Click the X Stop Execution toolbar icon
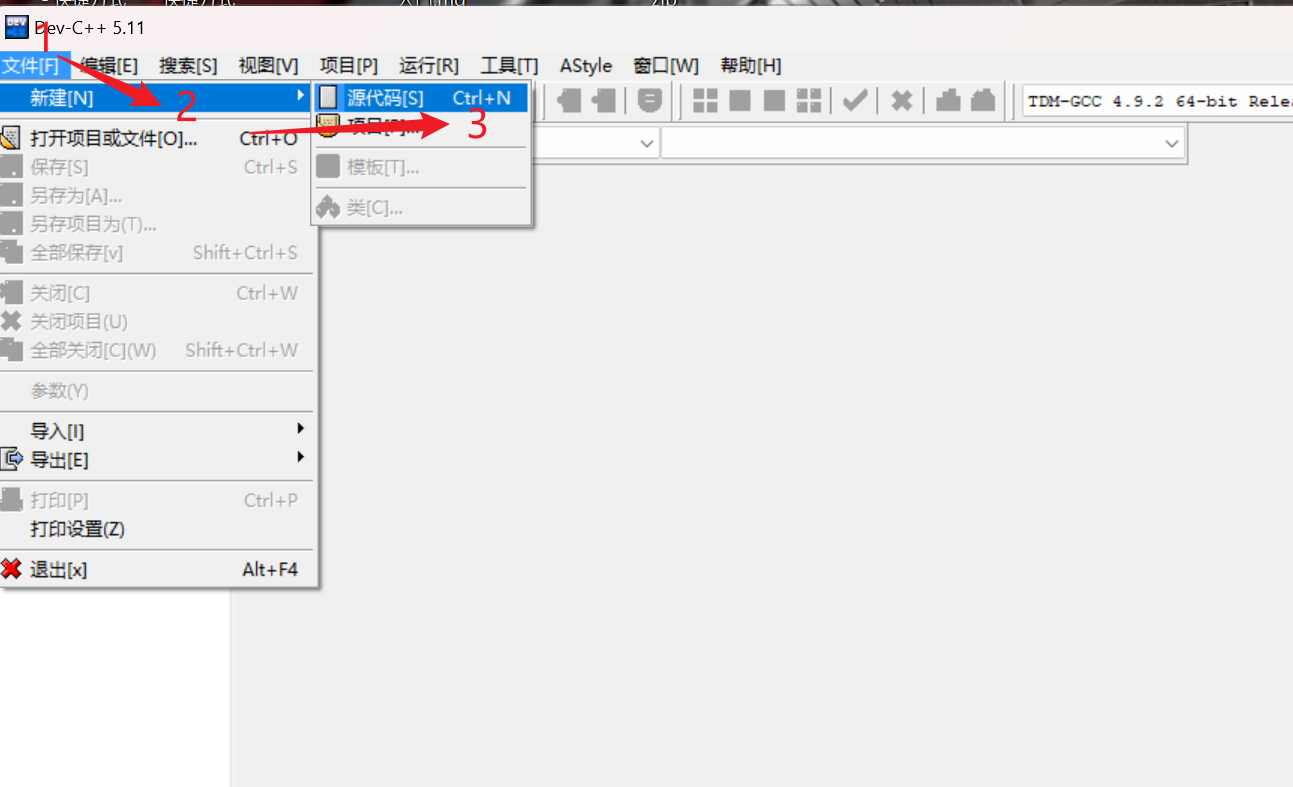This screenshot has height=787, width=1293. [x=902, y=100]
